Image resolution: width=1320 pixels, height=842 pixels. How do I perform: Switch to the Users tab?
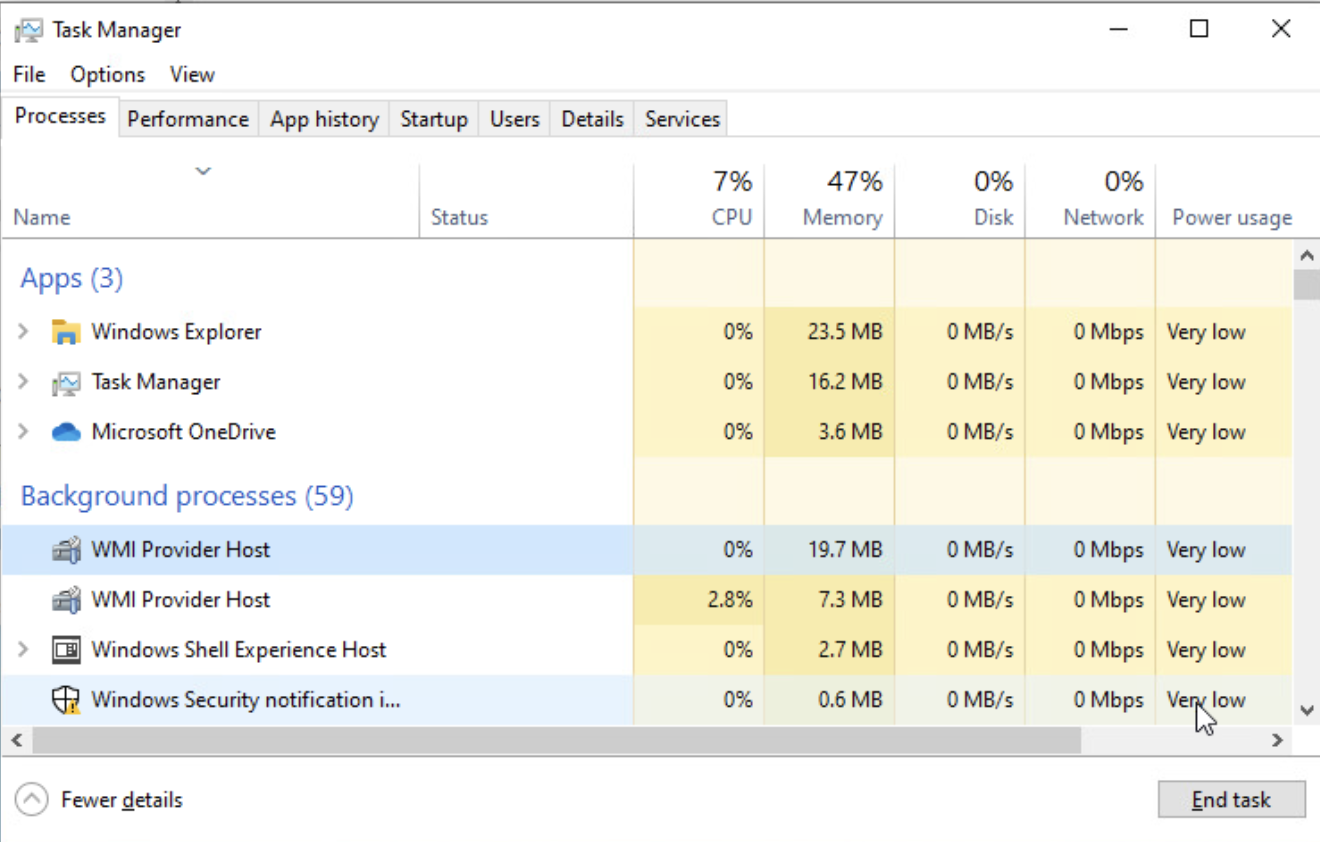(515, 119)
